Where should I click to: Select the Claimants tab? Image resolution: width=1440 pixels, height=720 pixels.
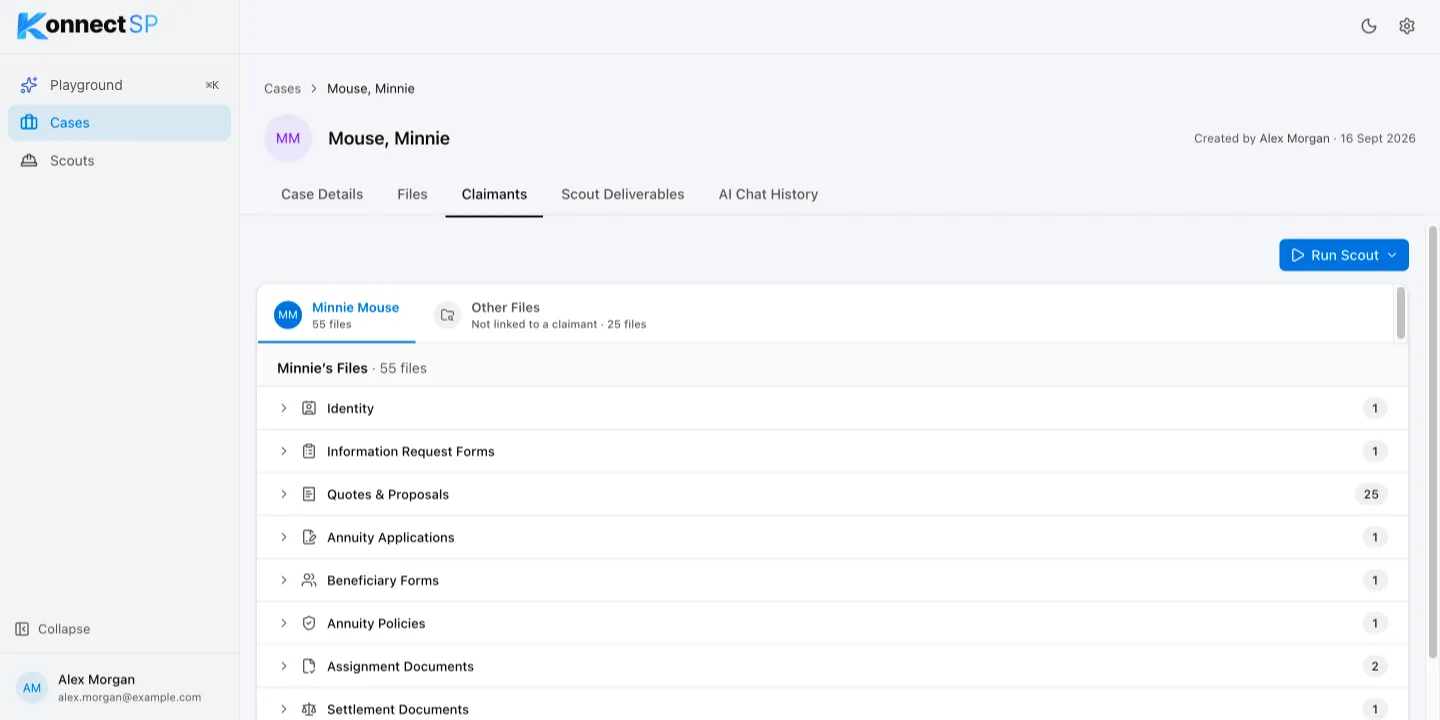coord(494,194)
